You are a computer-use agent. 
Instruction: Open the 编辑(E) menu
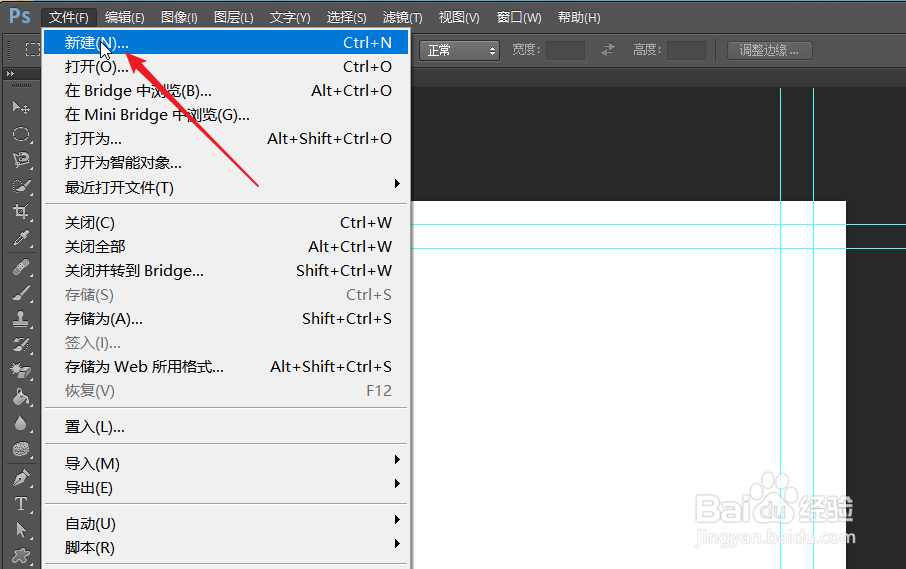click(124, 17)
